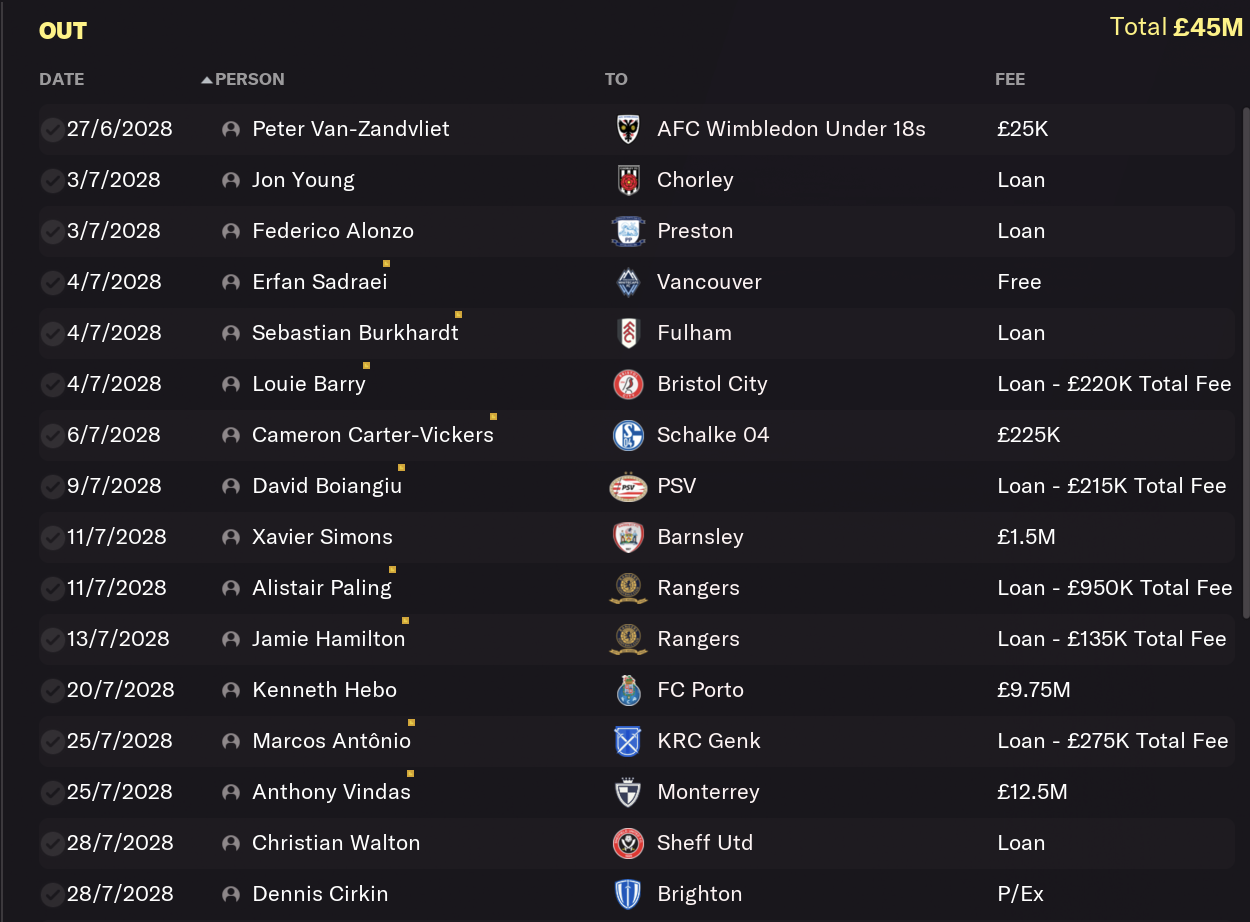Click the Sheff Utd club badge

pyautogui.click(x=628, y=843)
